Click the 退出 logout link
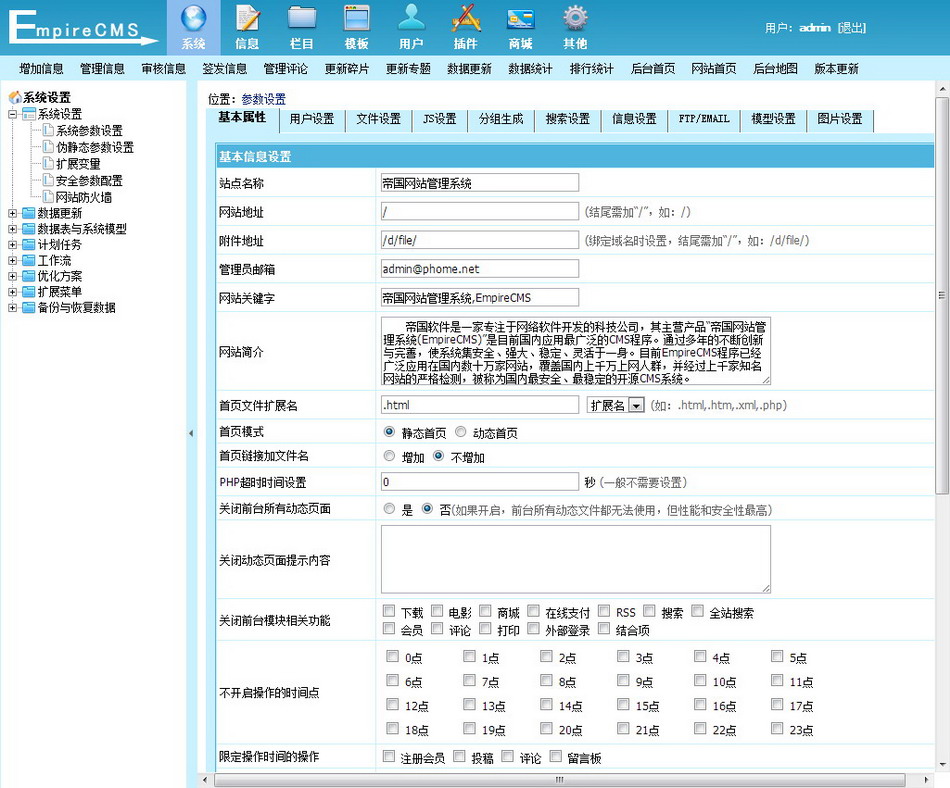 [852, 28]
